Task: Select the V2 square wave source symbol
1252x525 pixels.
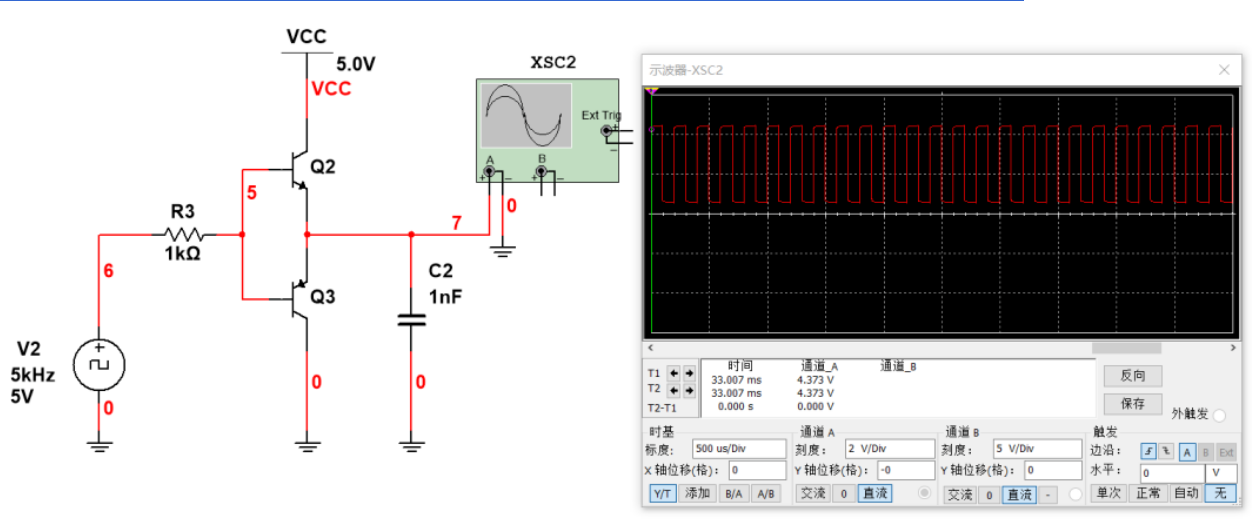Action: click(x=99, y=365)
